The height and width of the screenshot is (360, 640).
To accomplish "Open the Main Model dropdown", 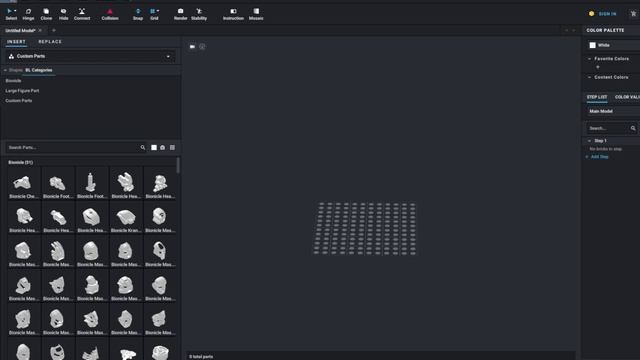I will click(613, 111).
